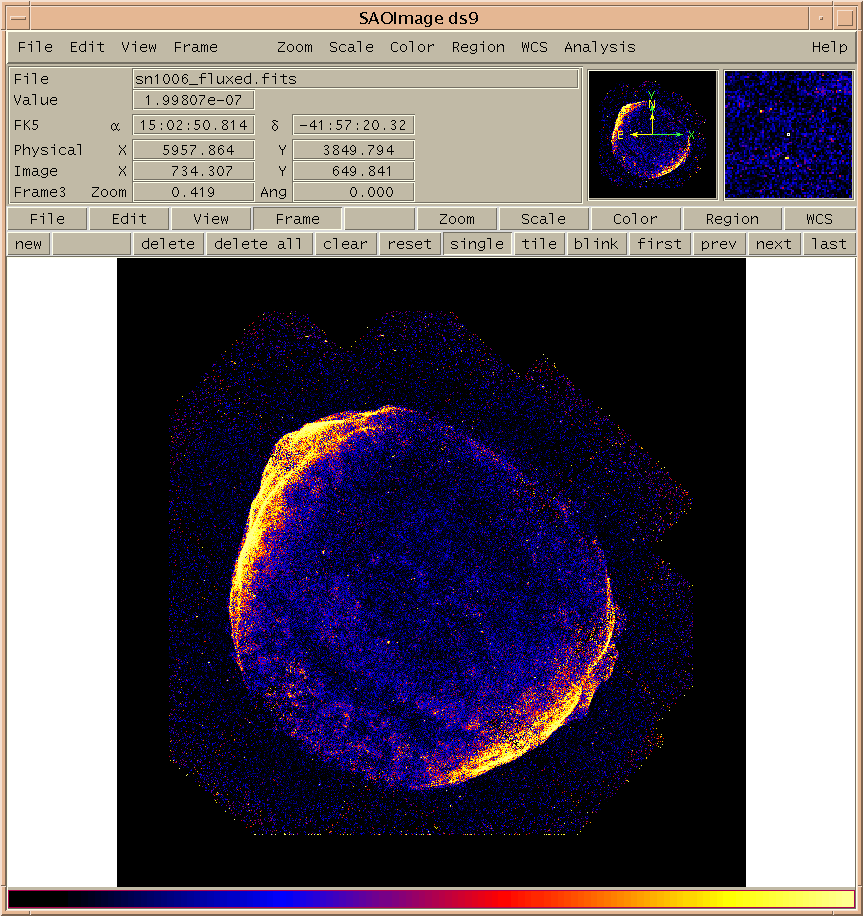The image size is (863, 916).
Task: Click the file name field sn1006_fluxed.fits
Action: point(355,79)
